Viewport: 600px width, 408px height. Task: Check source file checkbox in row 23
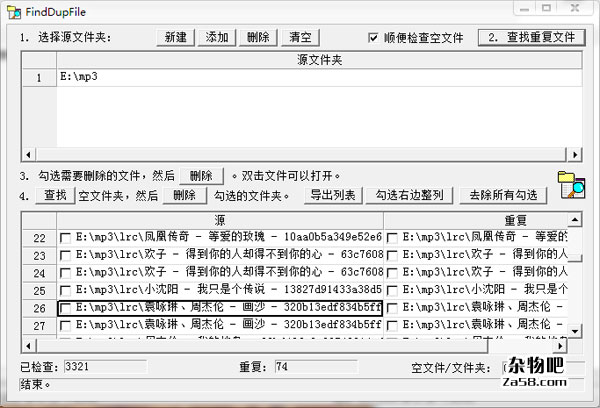point(65,256)
